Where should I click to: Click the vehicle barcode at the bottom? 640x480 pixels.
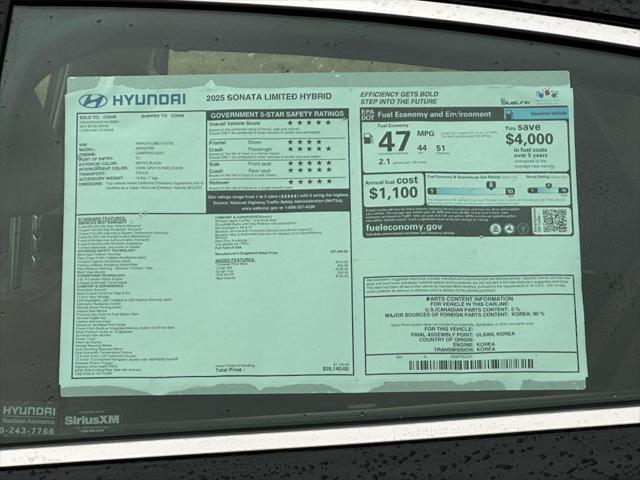[x=471, y=364]
